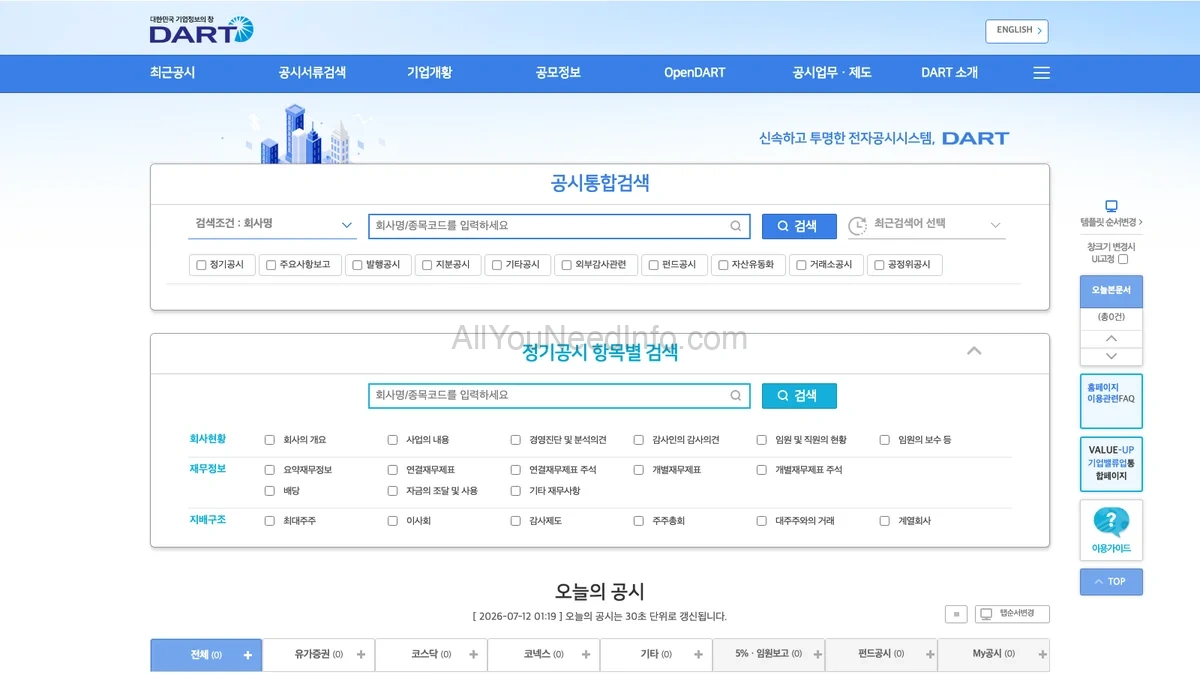Image resolution: width=1200 pixels, height=675 pixels.
Task: Tick the 계열회사 checkbox
Action: (885, 521)
